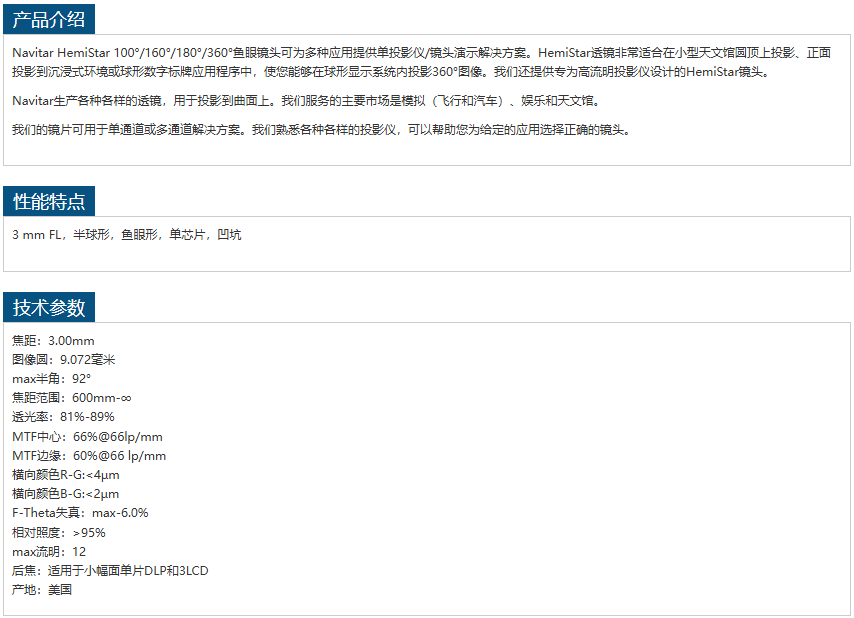Viewport: 854px width, 618px height.
Task: Click the paragraph starting with 我们的镜片可用于
Action: pos(321,130)
